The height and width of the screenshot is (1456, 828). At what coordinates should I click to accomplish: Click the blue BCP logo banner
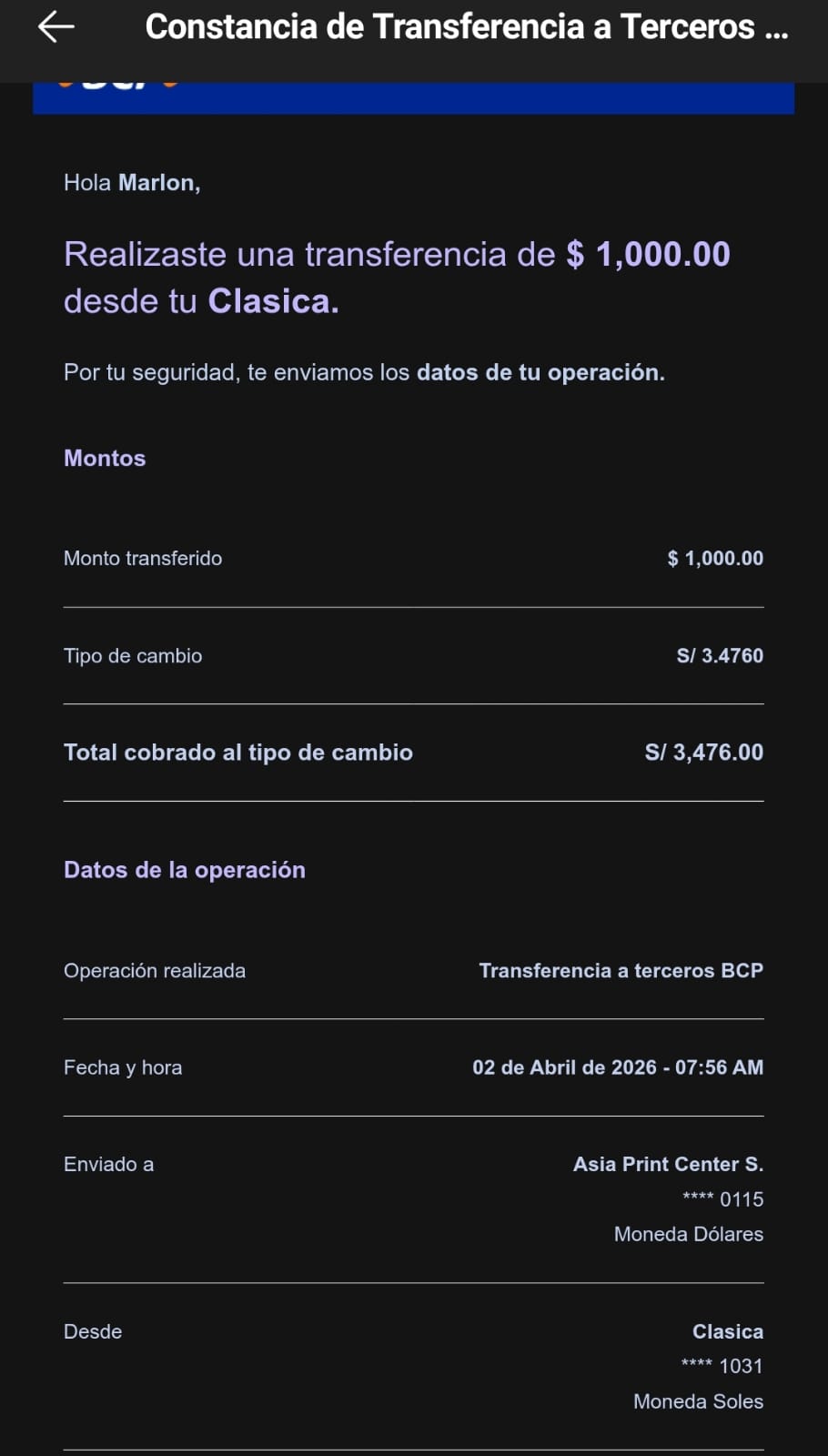click(x=413, y=97)
